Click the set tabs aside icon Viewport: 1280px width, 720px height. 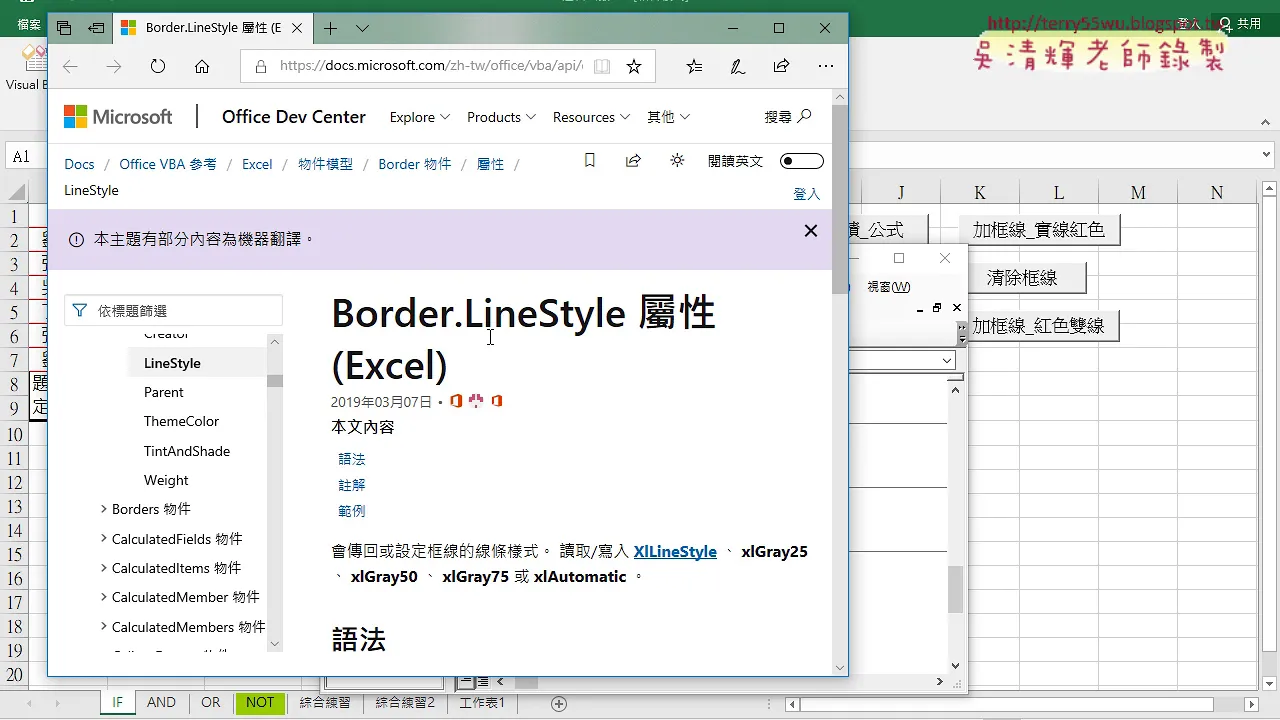pyautogui.click(x=96, y=28)
